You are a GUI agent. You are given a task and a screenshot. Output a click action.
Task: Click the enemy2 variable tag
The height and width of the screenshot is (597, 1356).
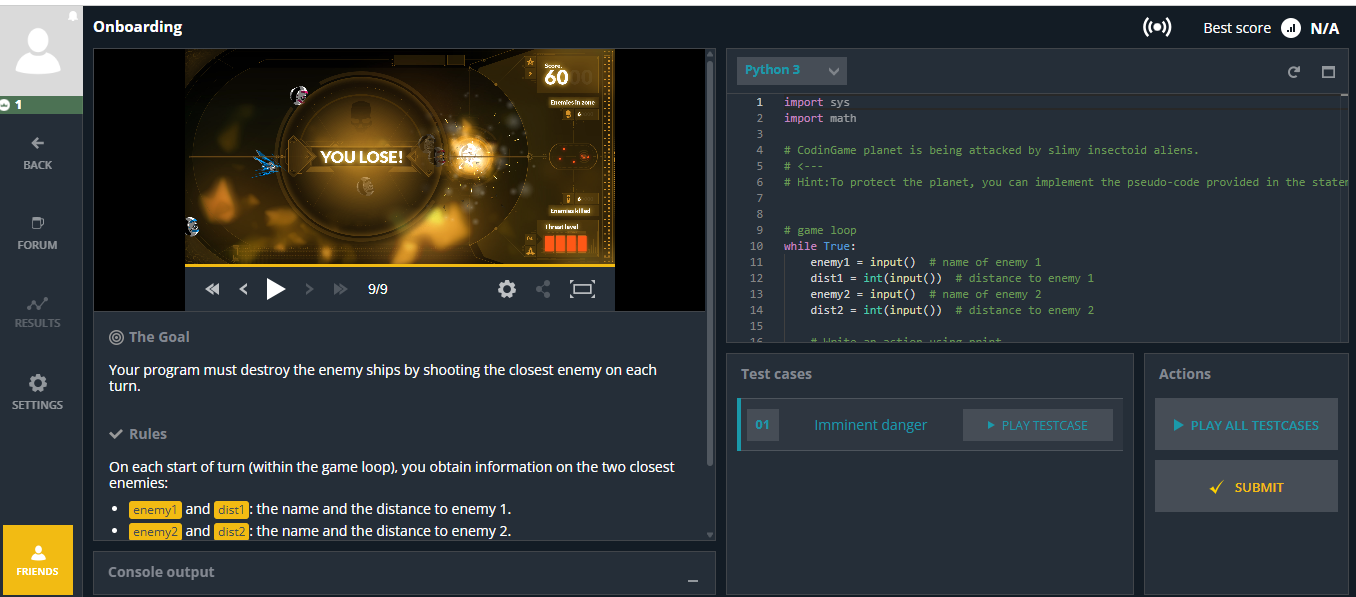tap(155, 532)
